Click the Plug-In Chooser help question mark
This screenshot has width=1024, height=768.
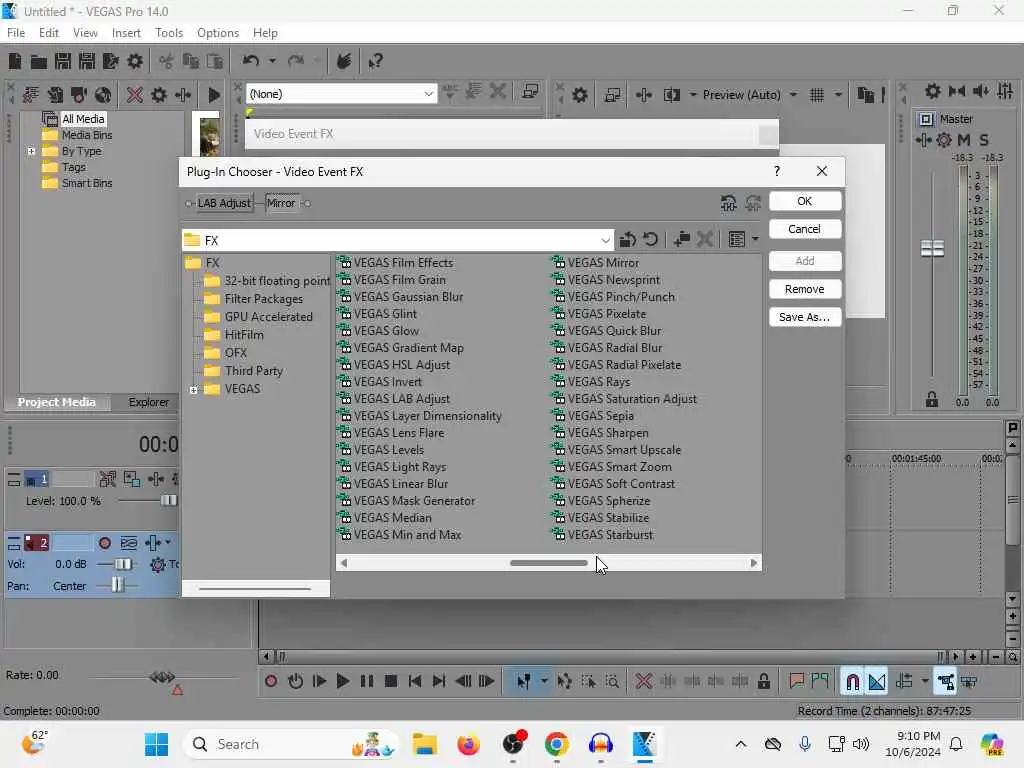[776, 171]
